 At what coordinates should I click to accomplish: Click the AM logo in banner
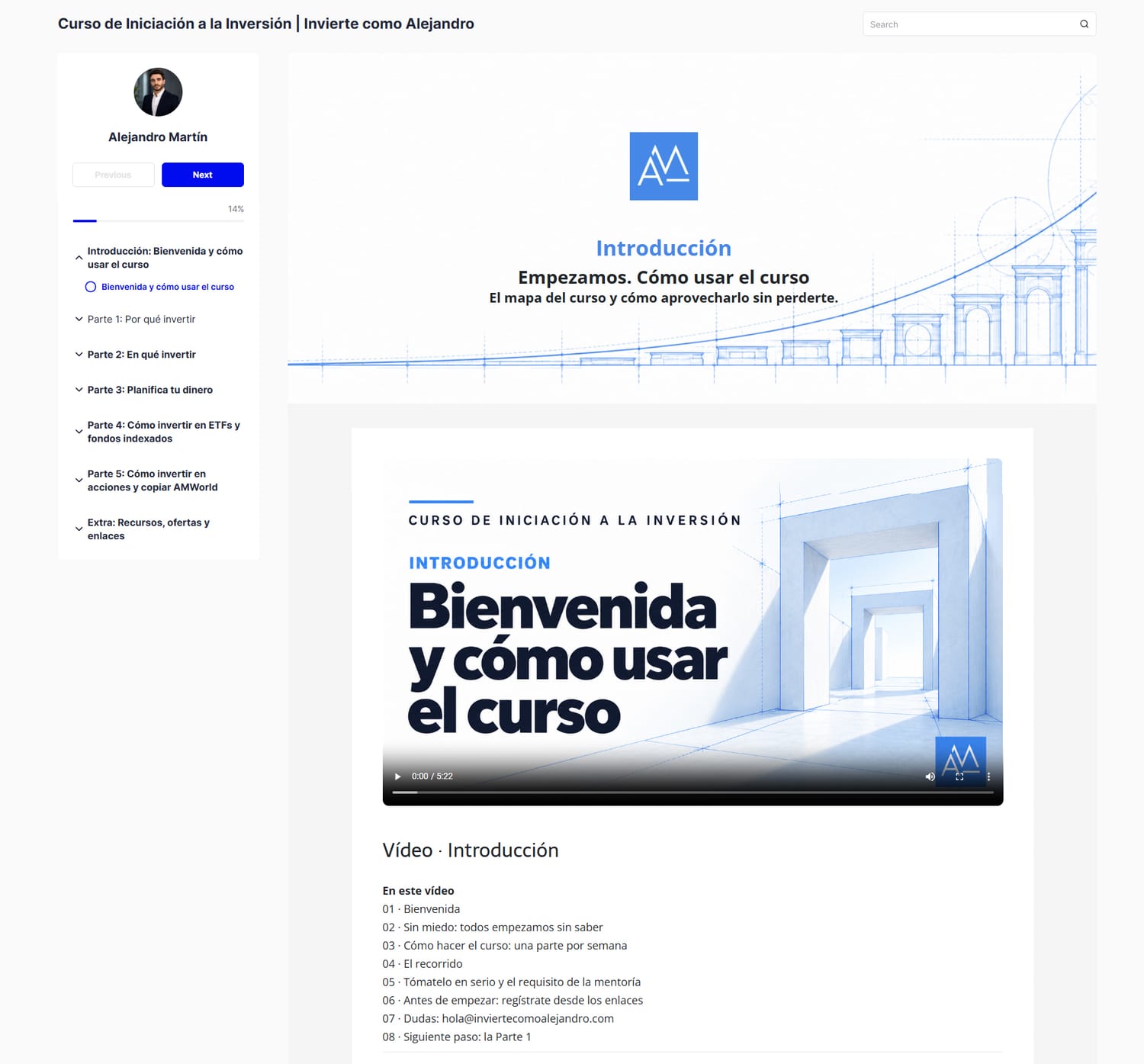coord(664,166)
